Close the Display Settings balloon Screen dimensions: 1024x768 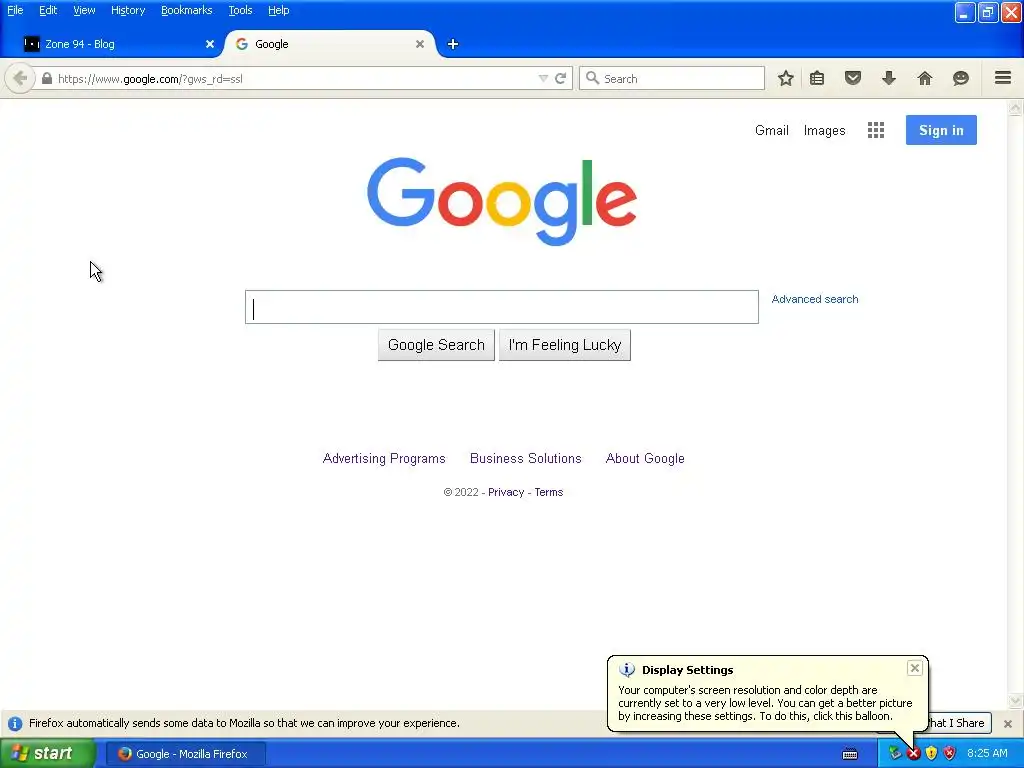coord(914,668)
